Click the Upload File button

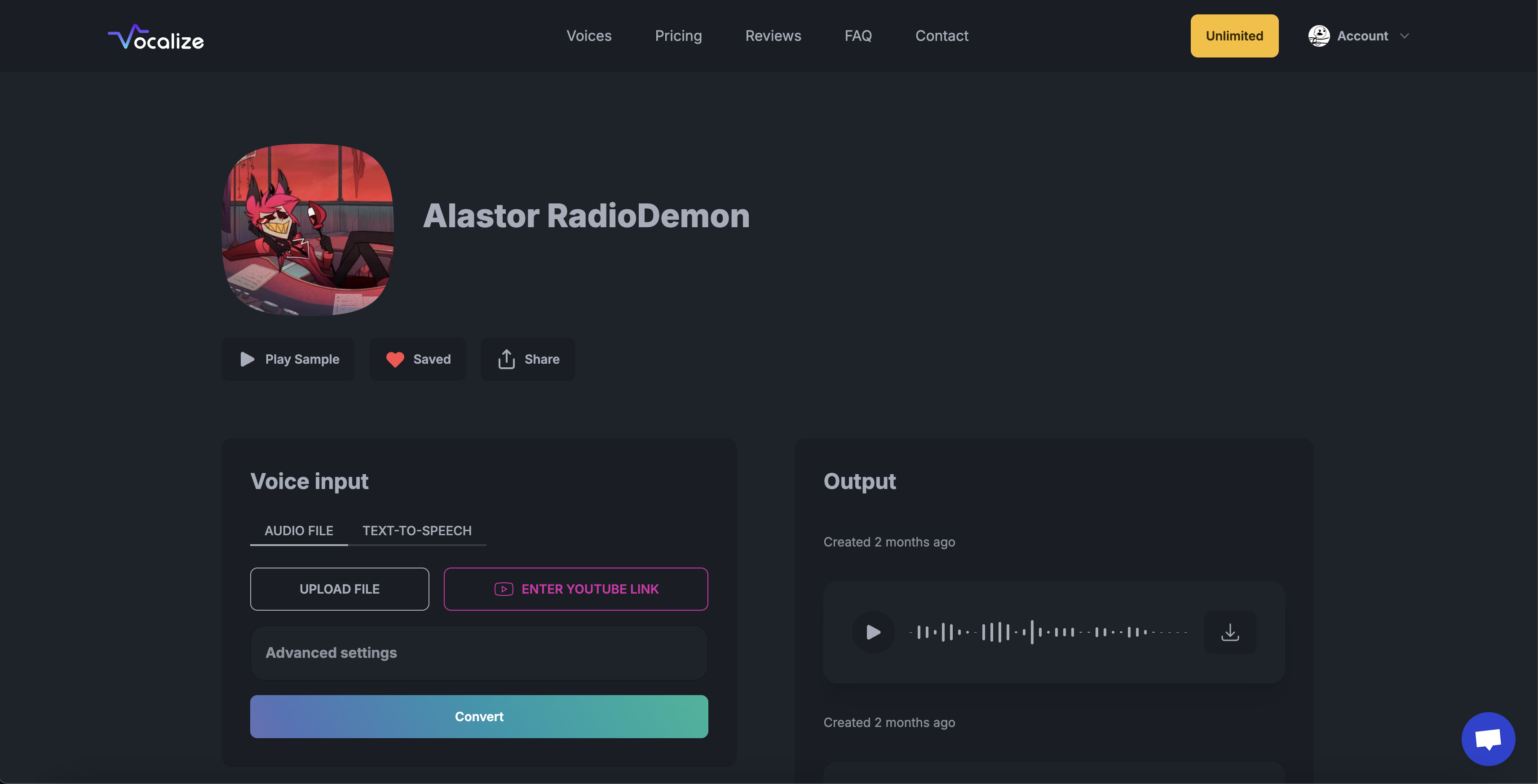click(339, 589)
